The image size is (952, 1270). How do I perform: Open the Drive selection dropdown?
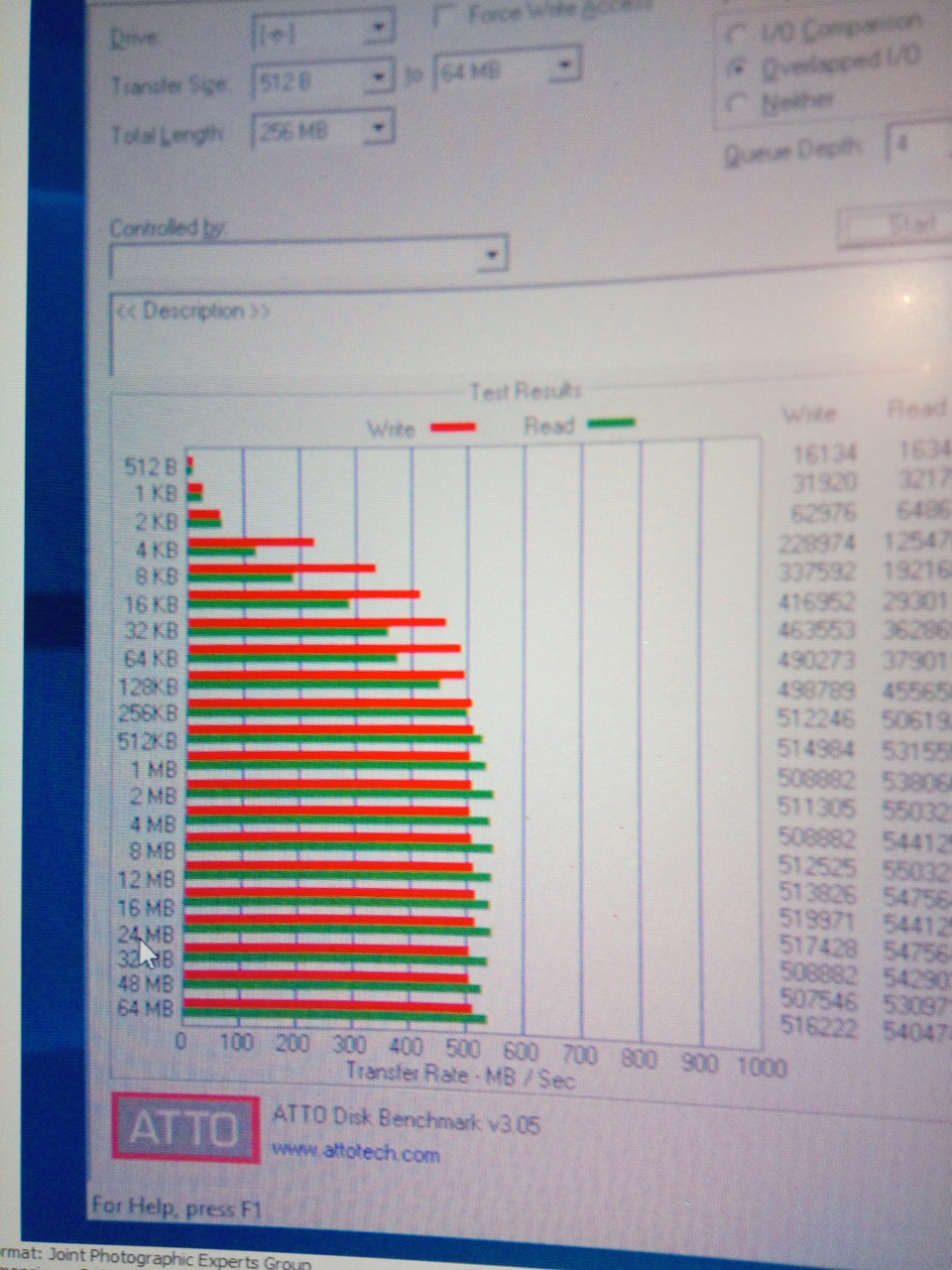pos(378,30)
